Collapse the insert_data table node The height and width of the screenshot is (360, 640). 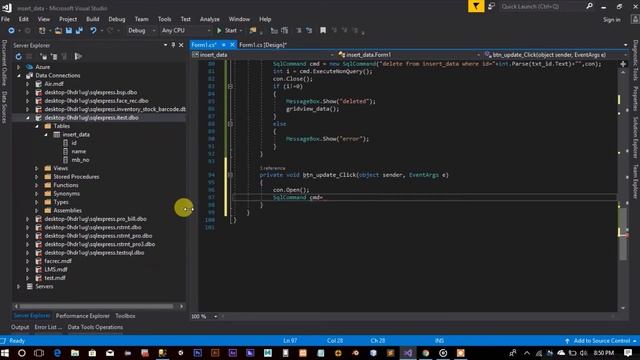pos(46,135)
